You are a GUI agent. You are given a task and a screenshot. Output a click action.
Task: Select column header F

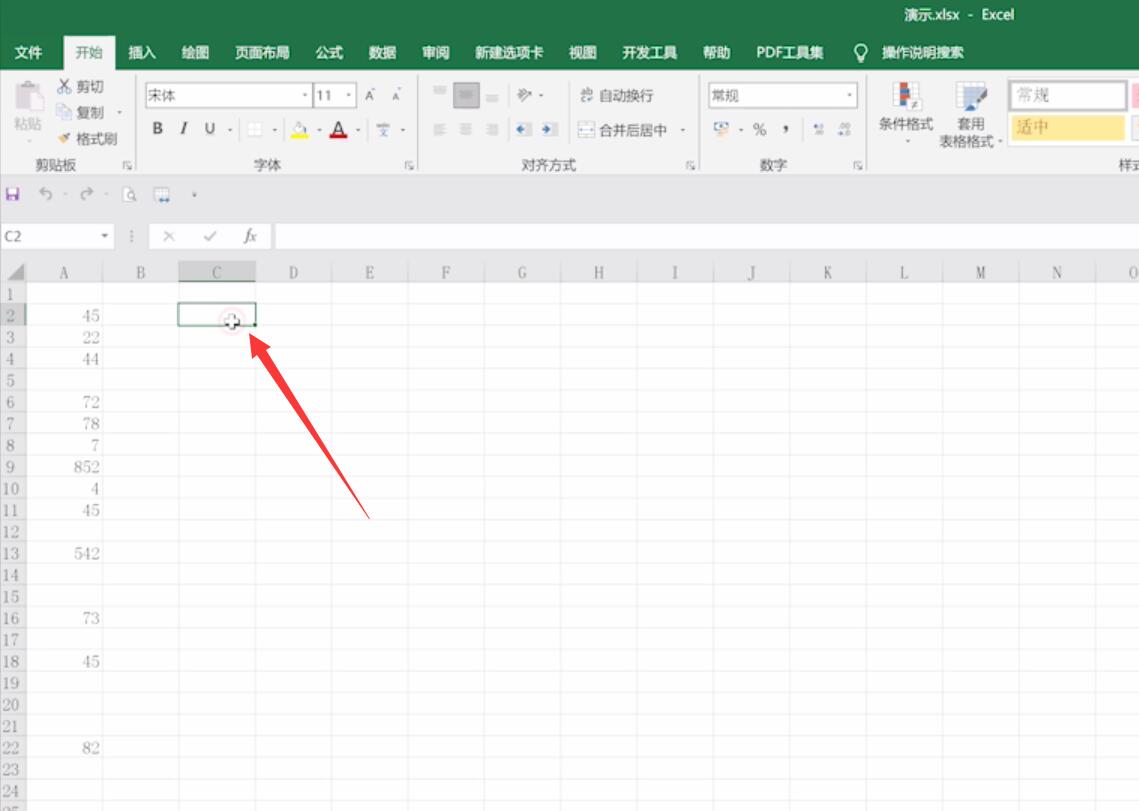pyautogui.click(x=445, y=273)
